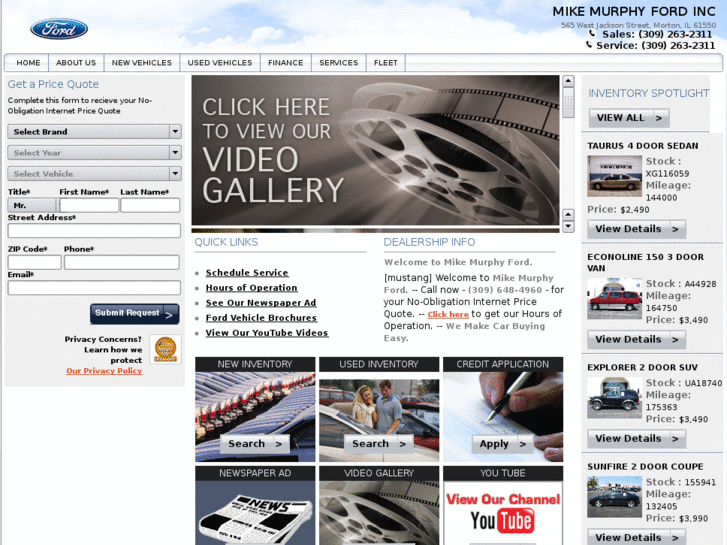Click 'View Our Channel' text
Image resolution: width=727 pixels, height=545 pixels.
point(503,499)
